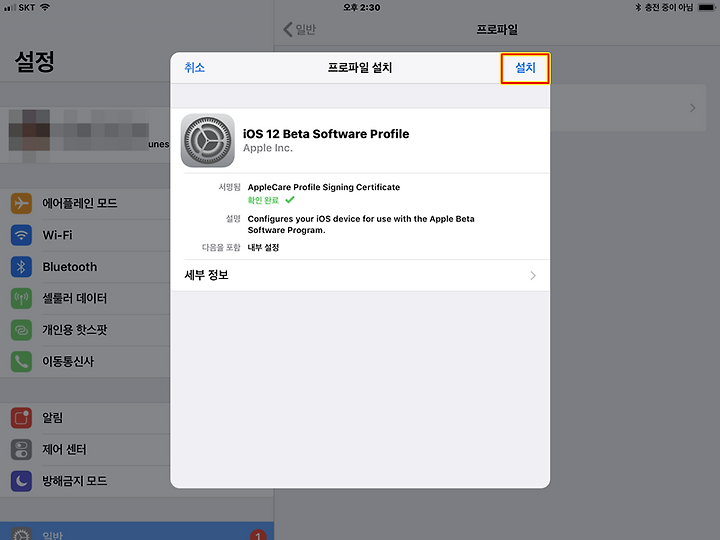Tap the cellular data antenna icon
This screenshot has width=720, height=540.
coord(22,298)
